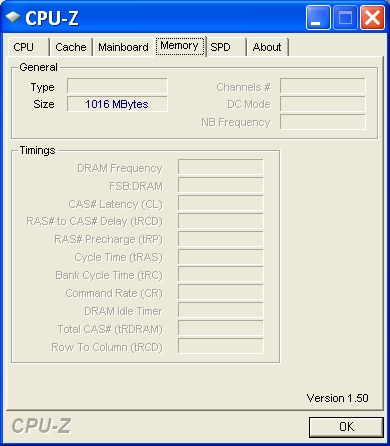
Task: Open the Cache tab
Action: (x=71, y=47)
